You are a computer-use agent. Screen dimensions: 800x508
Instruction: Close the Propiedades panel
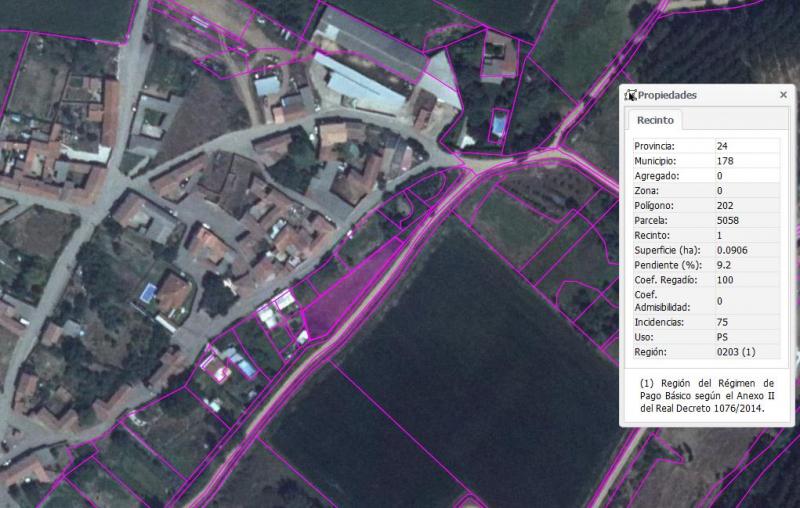pos(783,95)
